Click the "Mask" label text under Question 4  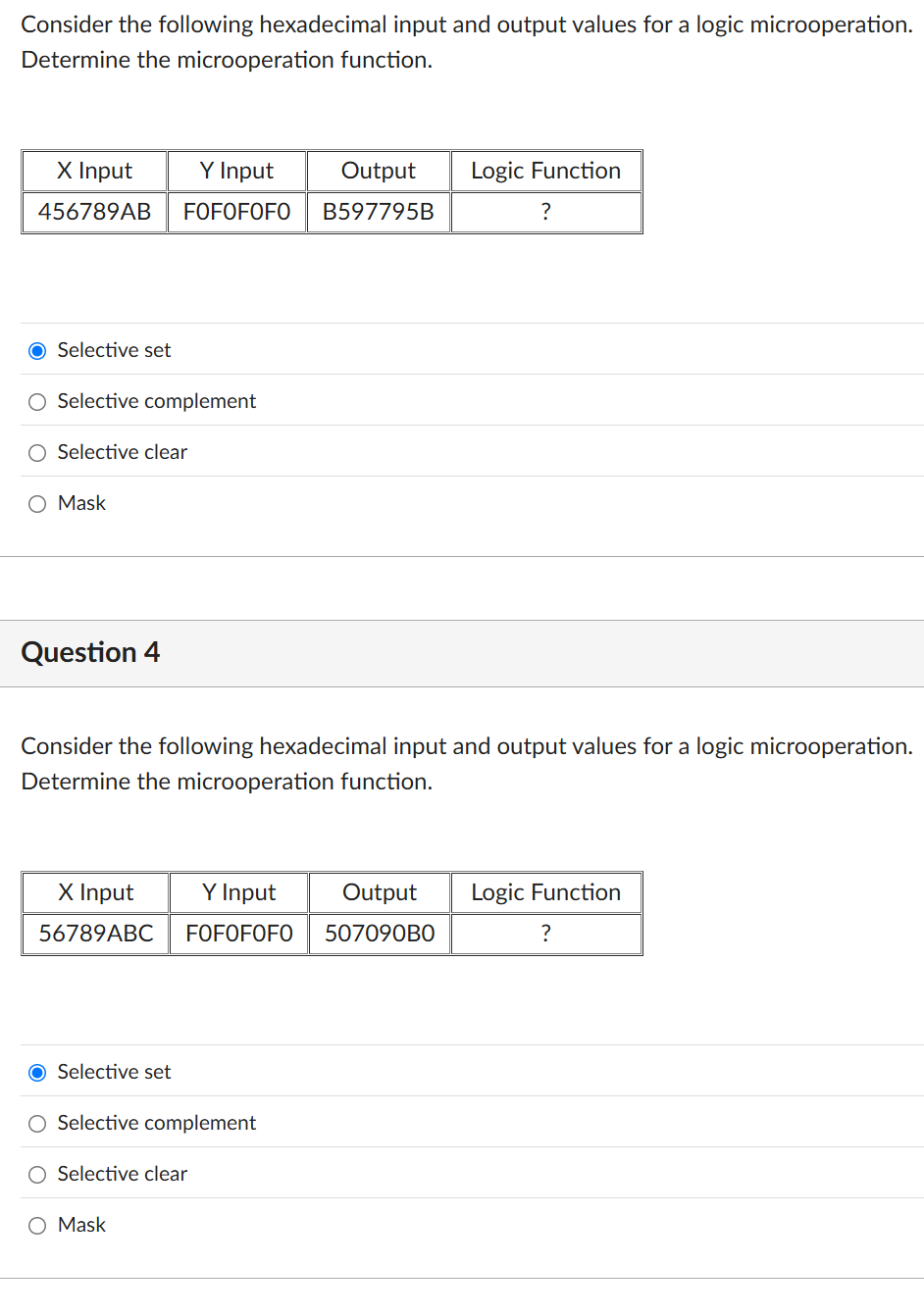pyautogui.click(x=81, y=1225)
